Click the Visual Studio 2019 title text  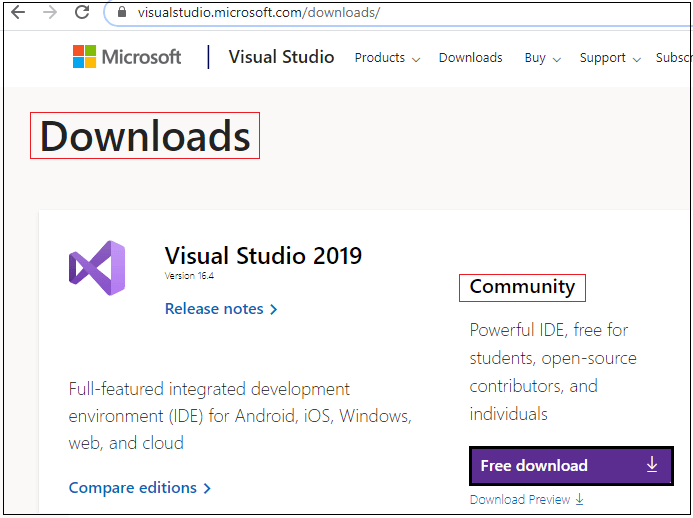(x=263, y=255)
